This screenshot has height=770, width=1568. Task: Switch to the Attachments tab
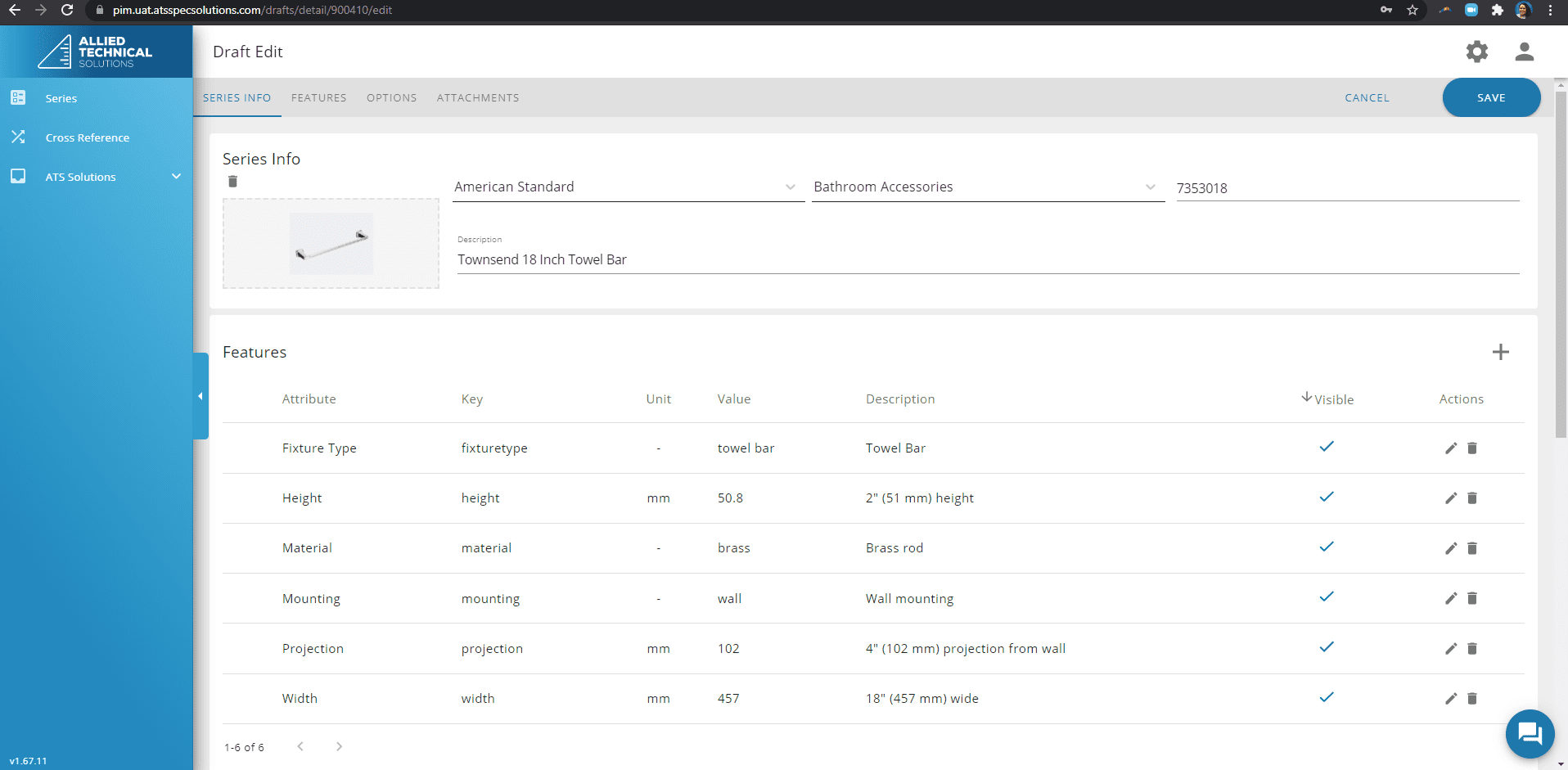(478, 97)
